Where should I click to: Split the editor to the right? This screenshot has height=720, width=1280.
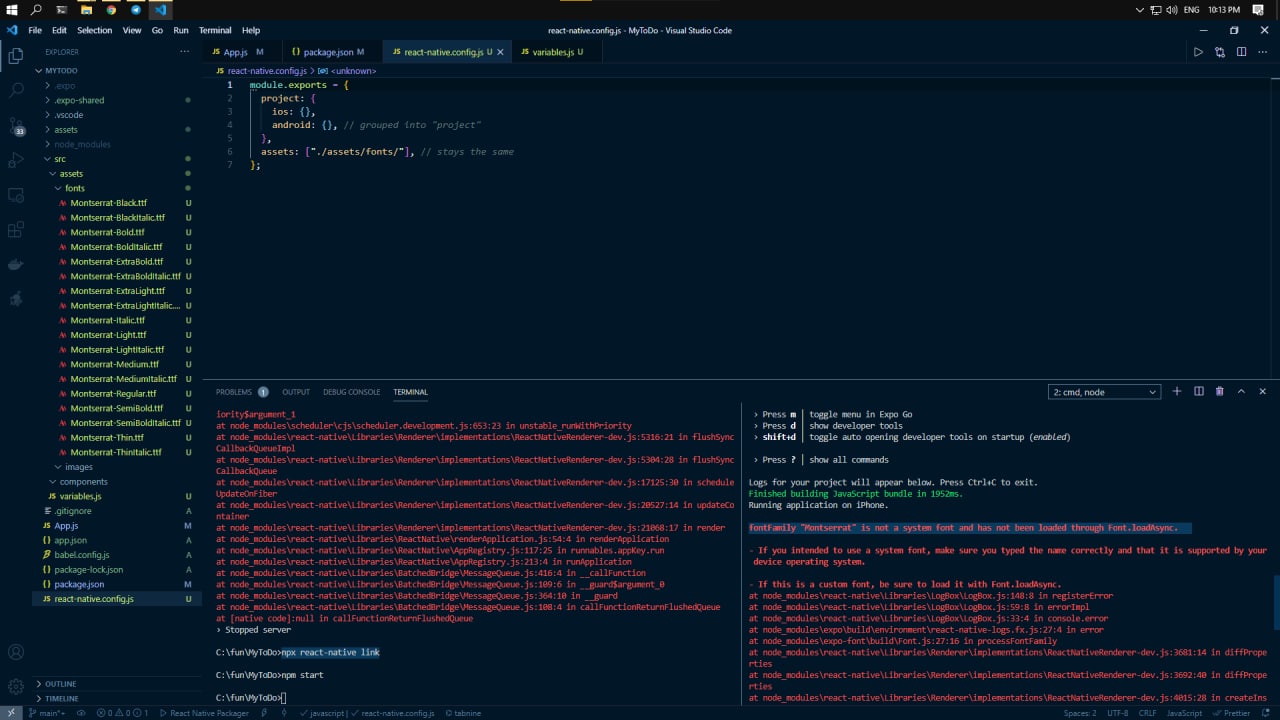click(1241, 52)
